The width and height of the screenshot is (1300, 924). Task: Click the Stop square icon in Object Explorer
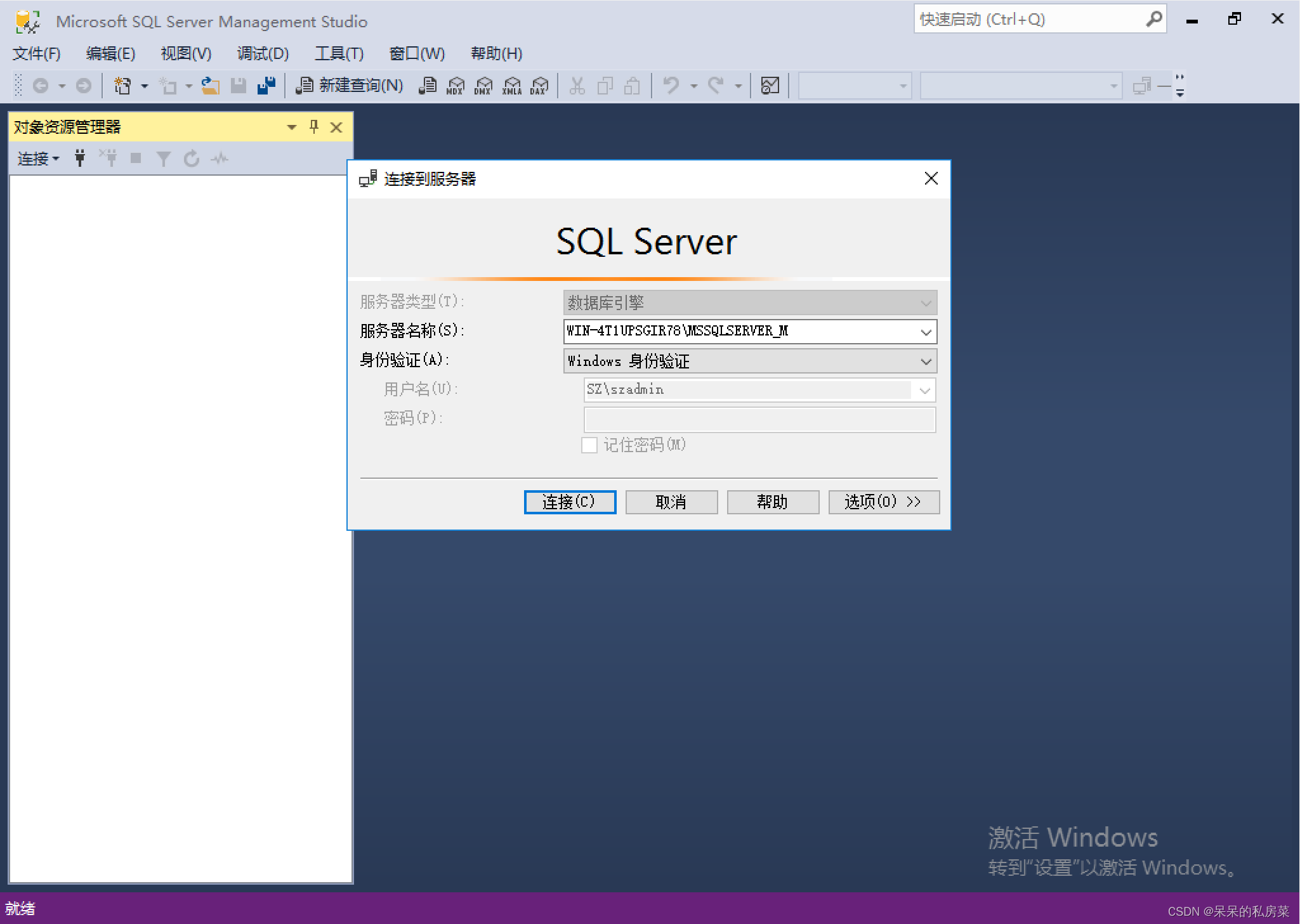[x=136, y=159]
